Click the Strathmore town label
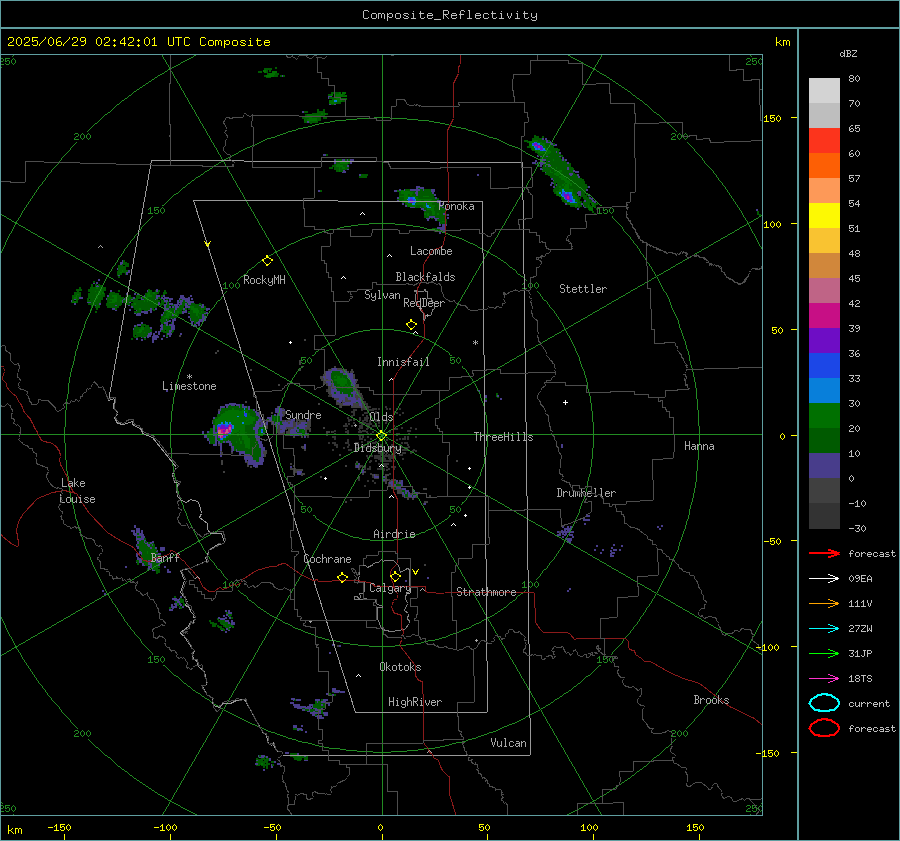Image resolution: width=900 pixels, height=841 pixels. tap(486, 592)
